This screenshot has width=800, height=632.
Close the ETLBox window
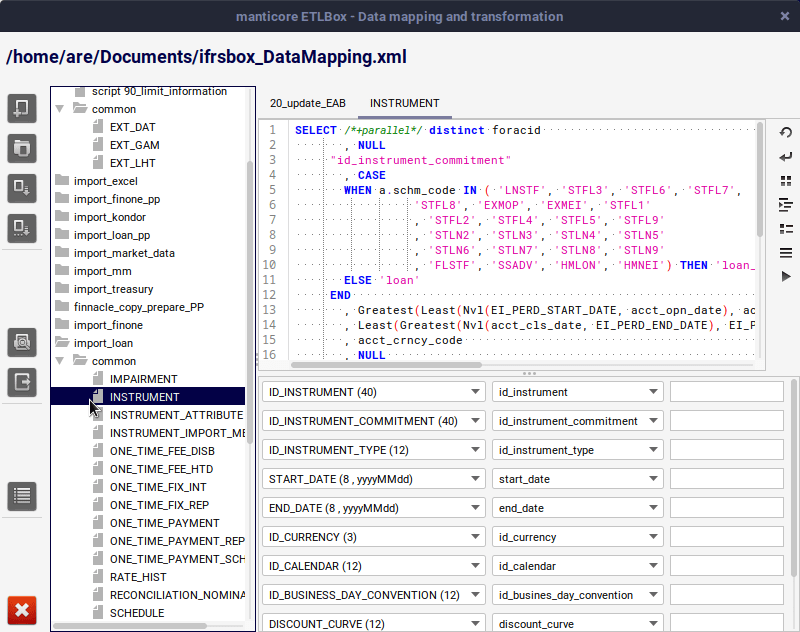coord(785,16)
